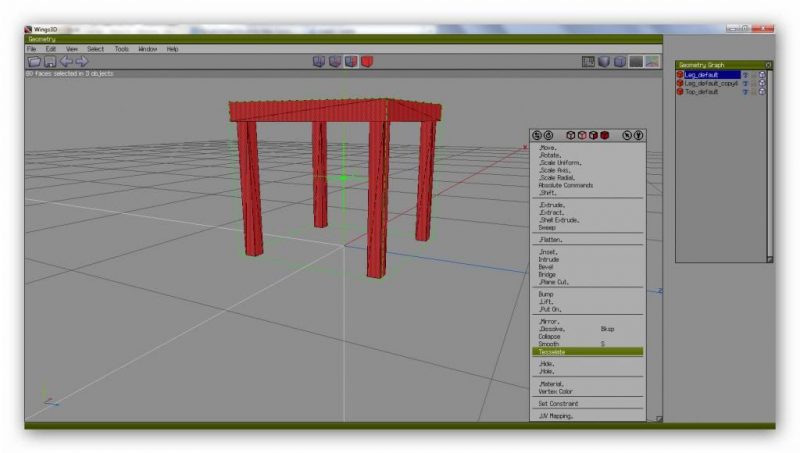Toggle the workmode wireframe grid icon
The height and width of the screenshot is (453, 800).
point(589,61)
